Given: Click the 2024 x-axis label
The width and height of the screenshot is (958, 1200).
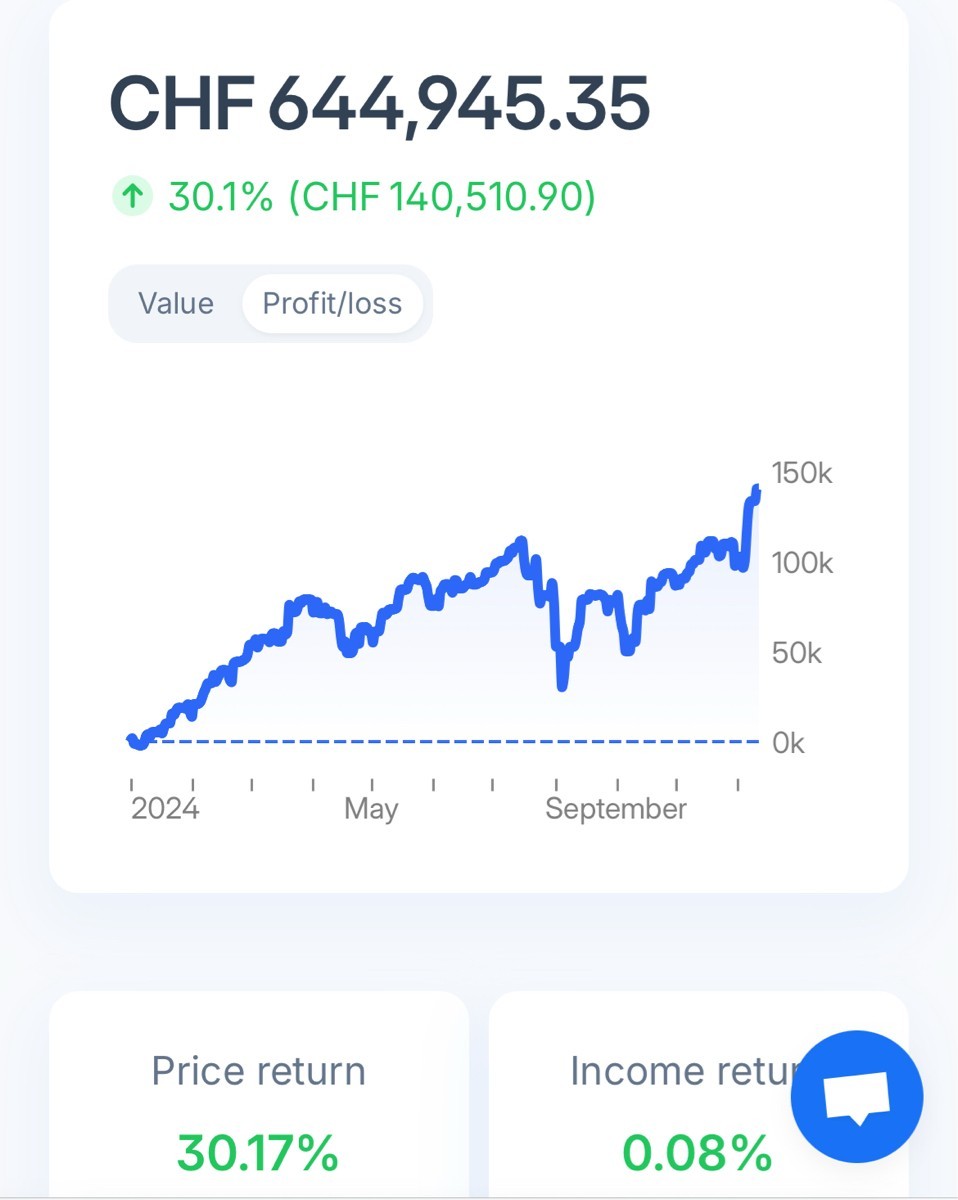Looking at the screenshot, I should [165, 808].
